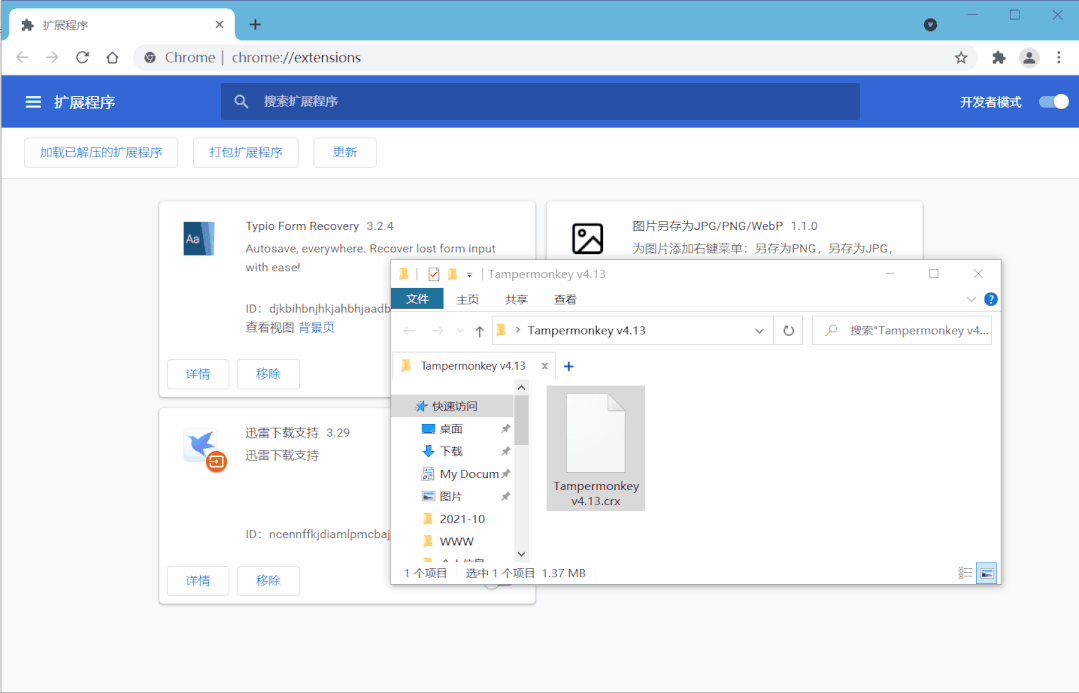1079x693 pixels.
Task: Select 2021-10 folder in navigation pane
Action: 462,519
